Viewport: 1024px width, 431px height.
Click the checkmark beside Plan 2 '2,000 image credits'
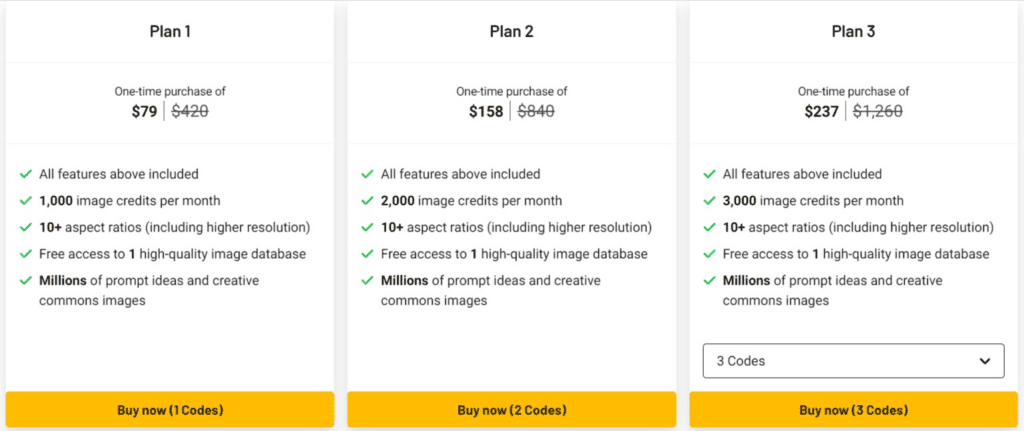(368, 201)
